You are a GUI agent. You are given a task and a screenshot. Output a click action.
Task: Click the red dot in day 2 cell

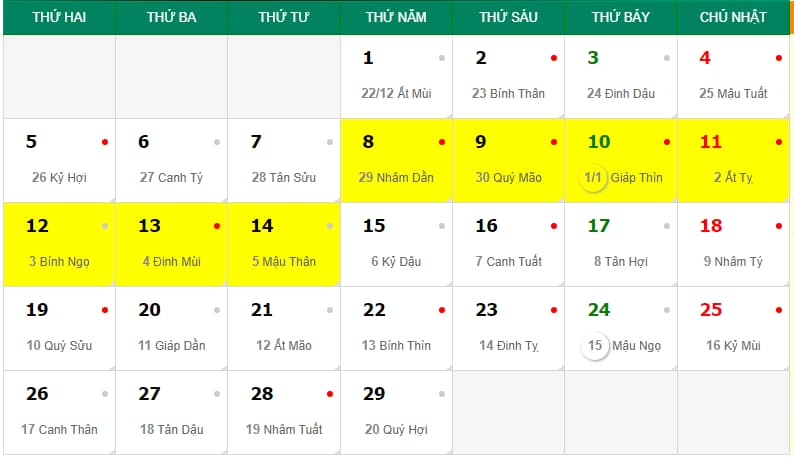[x=554, y=58]
